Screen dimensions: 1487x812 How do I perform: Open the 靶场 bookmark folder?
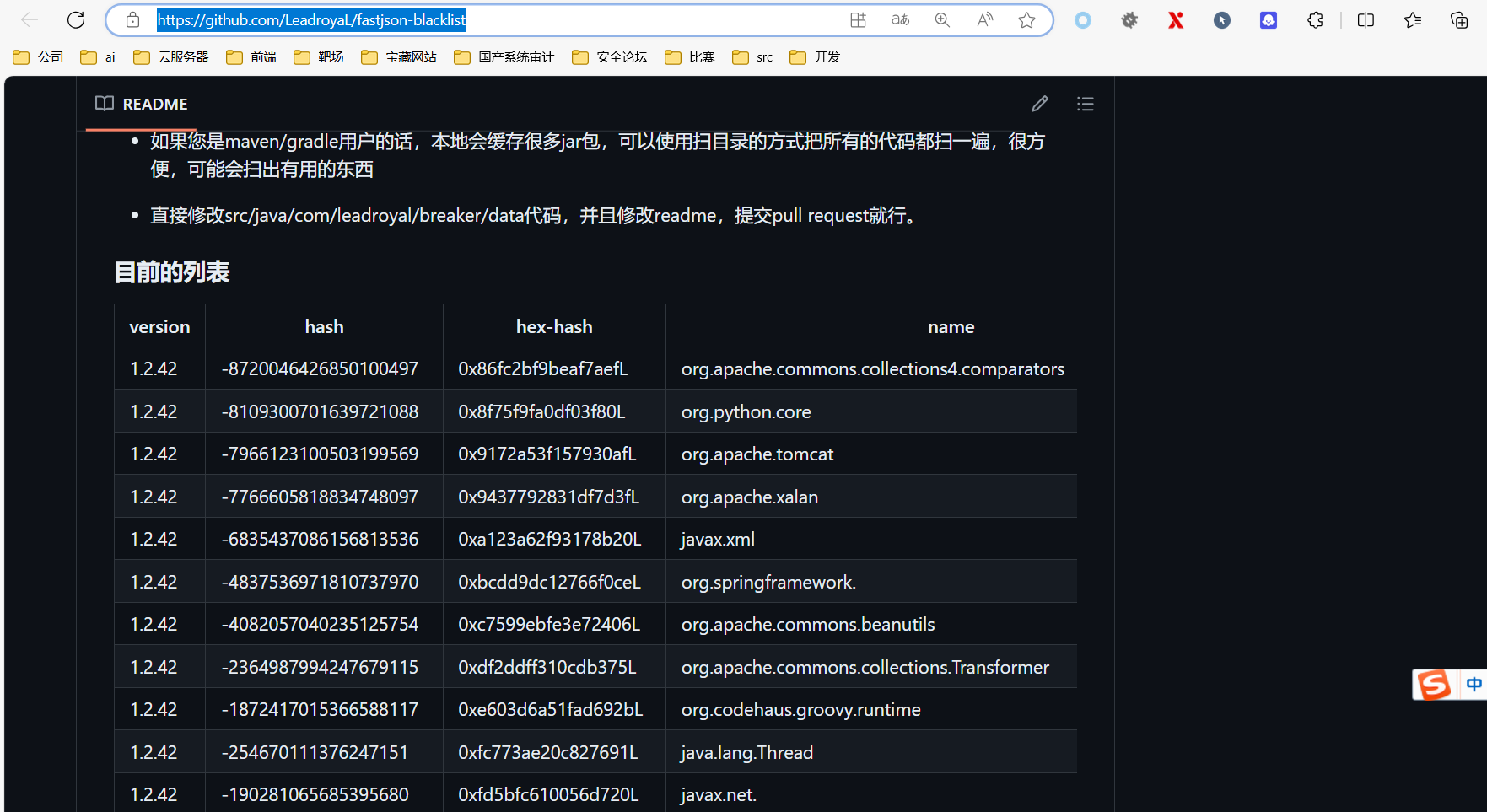click(x=319, y=57)
